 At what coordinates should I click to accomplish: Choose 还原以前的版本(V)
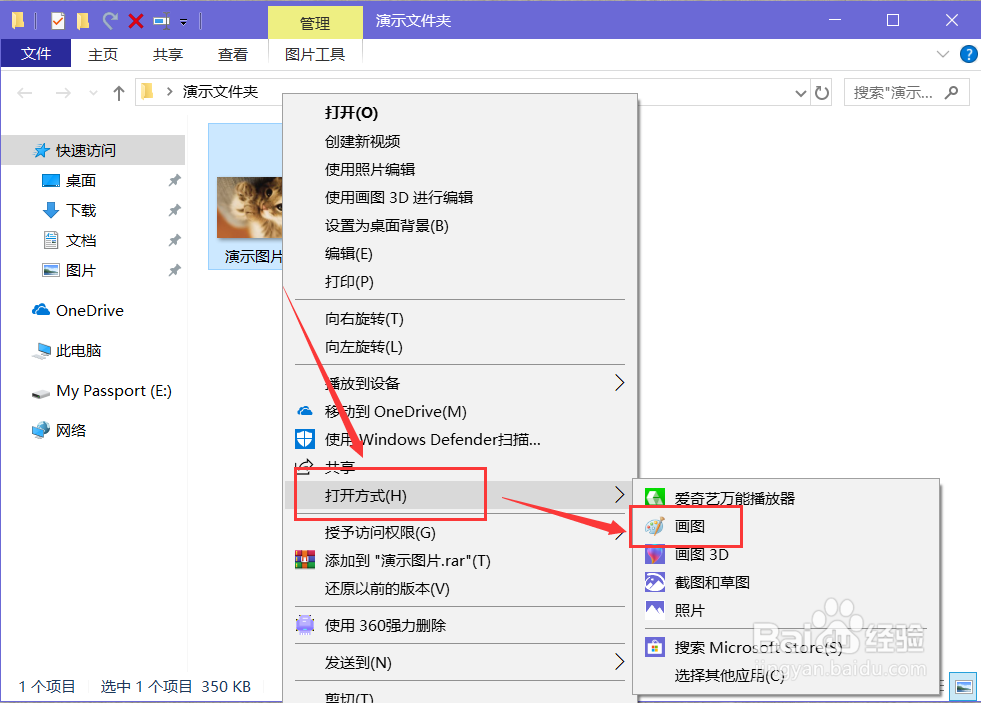(x=460, y=589)
